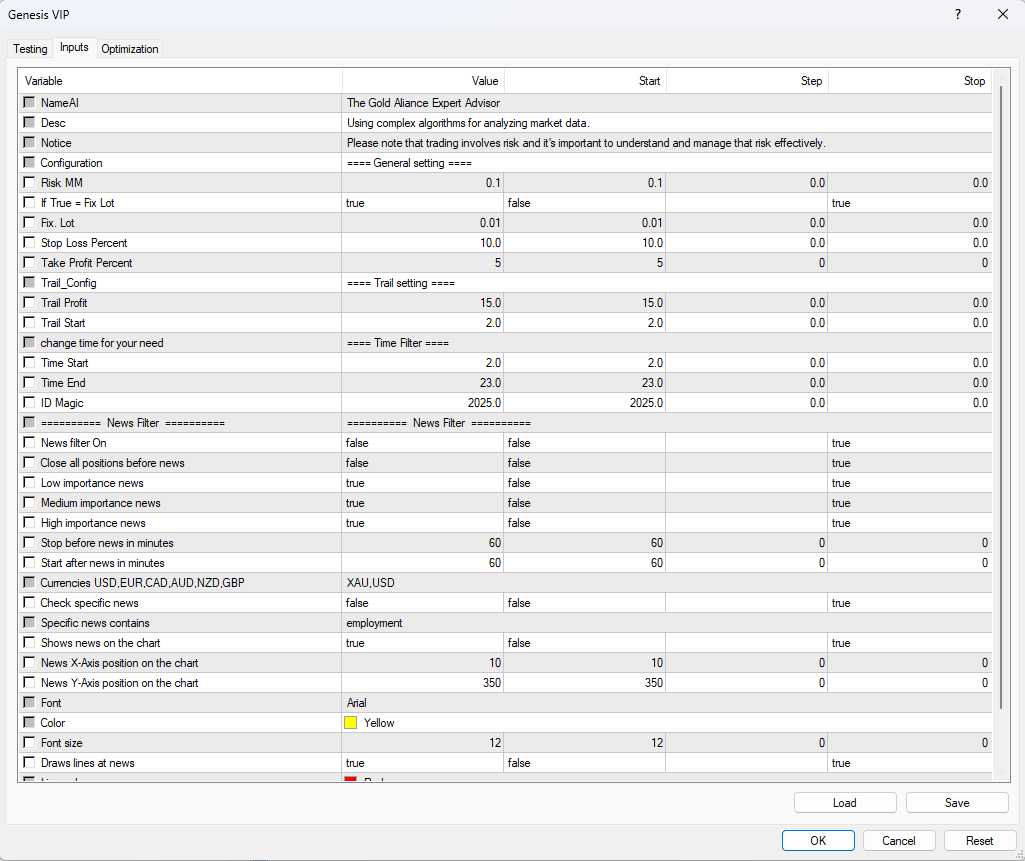Check the Font size variable checkbox
The image size is (1025, 861).
point(29,742)
